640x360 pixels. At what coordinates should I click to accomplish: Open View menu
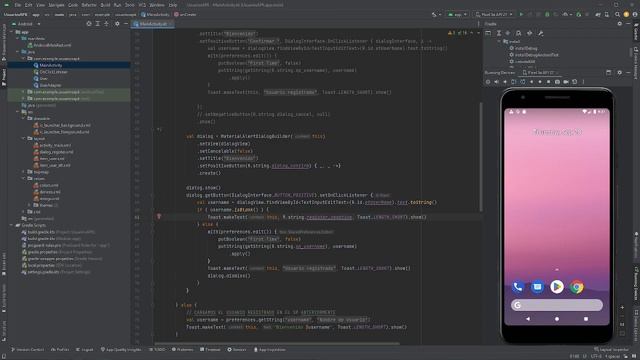tap(40, 5)
